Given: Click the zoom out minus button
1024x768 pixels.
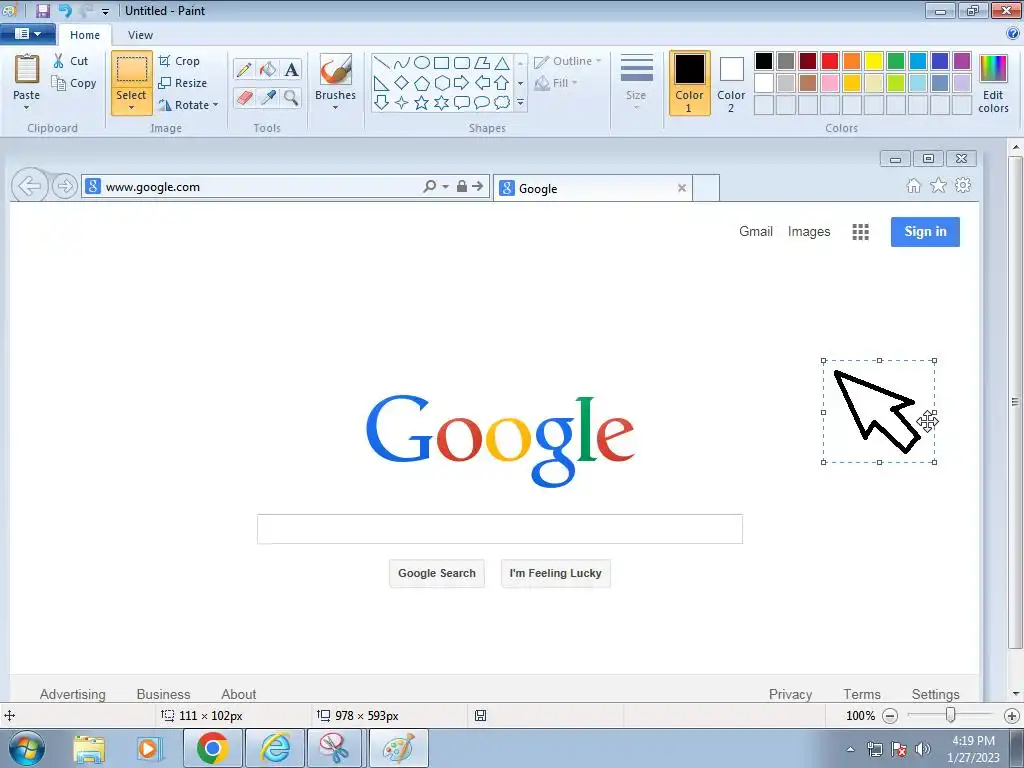Looking at the screenshot, I should (889, 716).
